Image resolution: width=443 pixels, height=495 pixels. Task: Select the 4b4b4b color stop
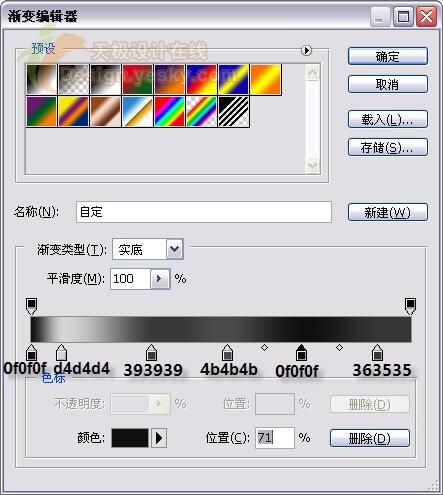227,352
